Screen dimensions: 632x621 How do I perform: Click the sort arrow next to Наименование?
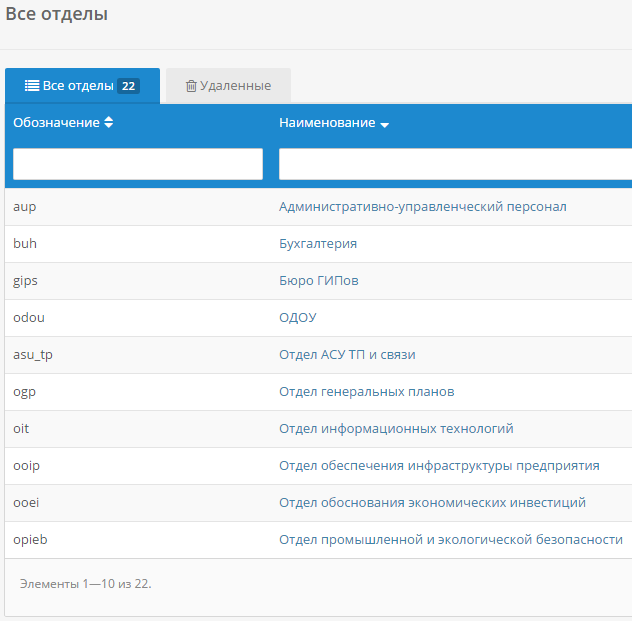385,124
